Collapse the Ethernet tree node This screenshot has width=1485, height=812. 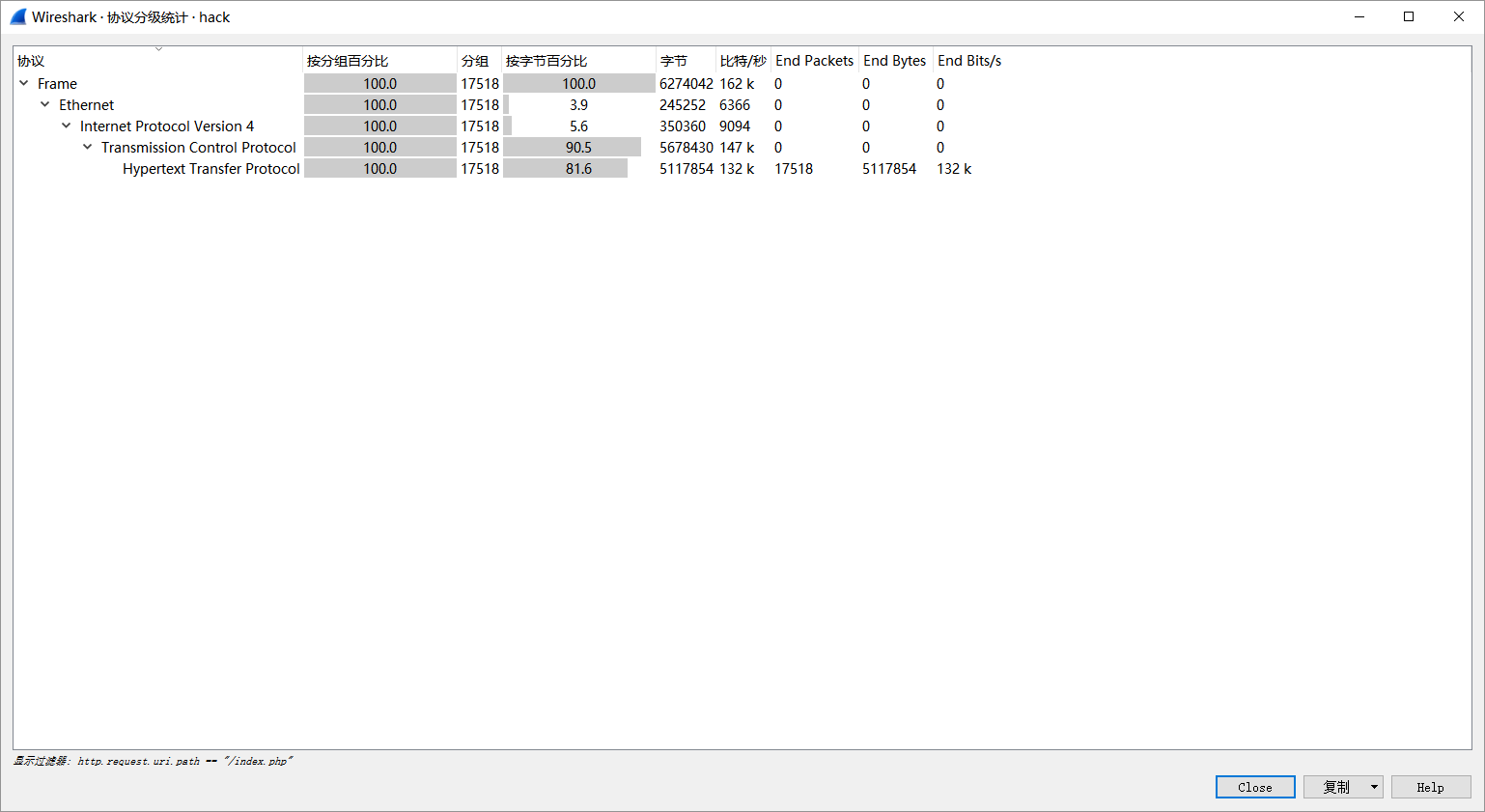click(45, 105)
